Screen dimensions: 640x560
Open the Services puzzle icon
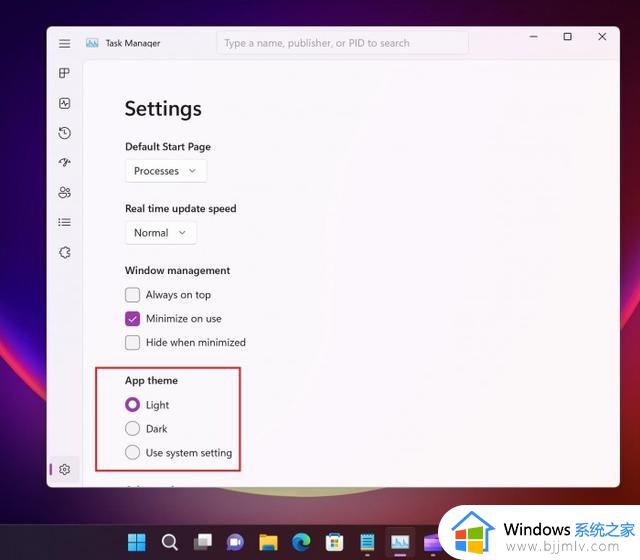coord(64,252)
